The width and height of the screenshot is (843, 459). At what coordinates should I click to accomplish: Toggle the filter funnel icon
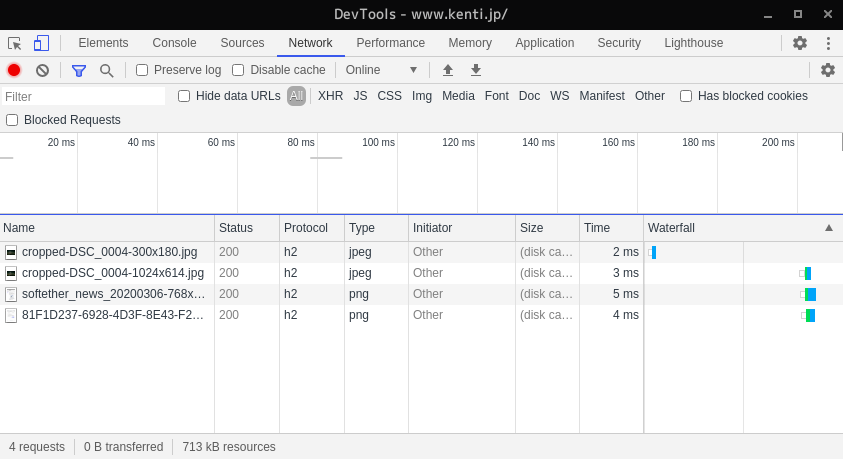pos(79,70)
